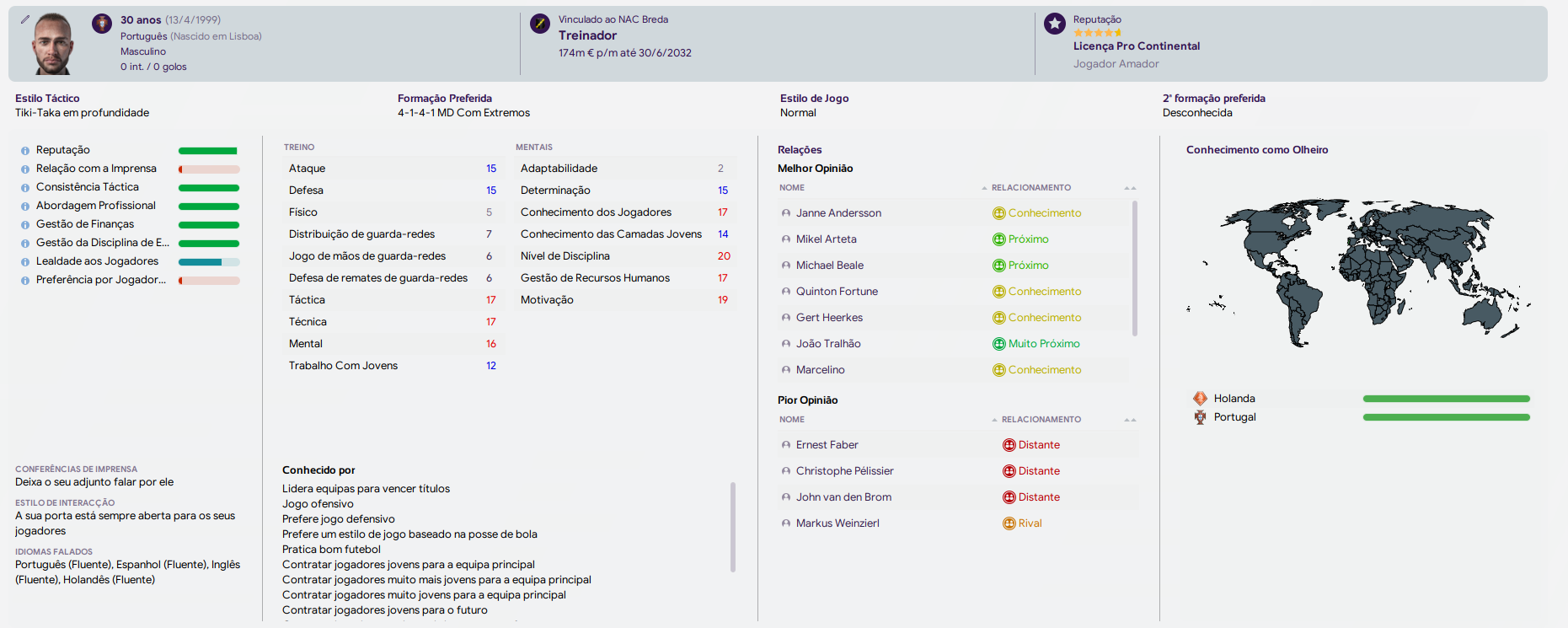The height and width of the screenshot is (628, 1568).
Task: Click the Lealdade aos Jogadores progress bar
Action: [209, 262]
